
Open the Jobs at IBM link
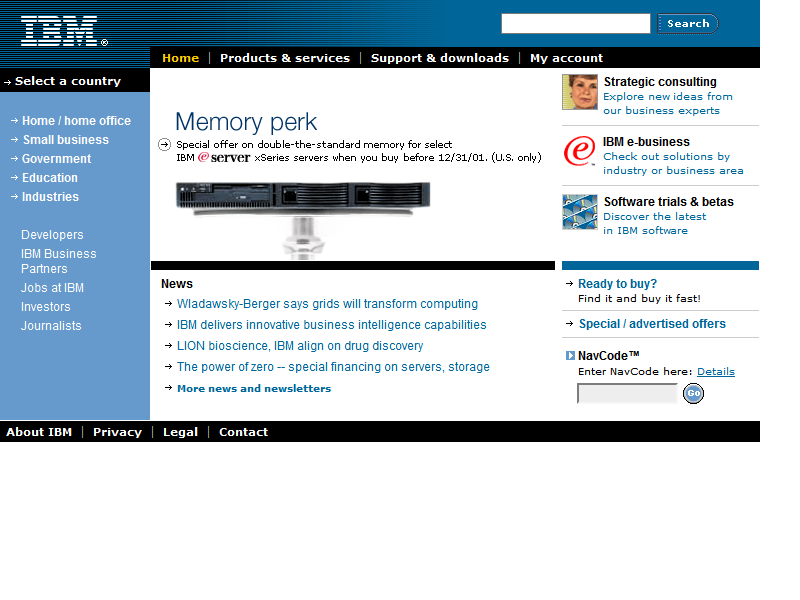[x=52, y=288]
